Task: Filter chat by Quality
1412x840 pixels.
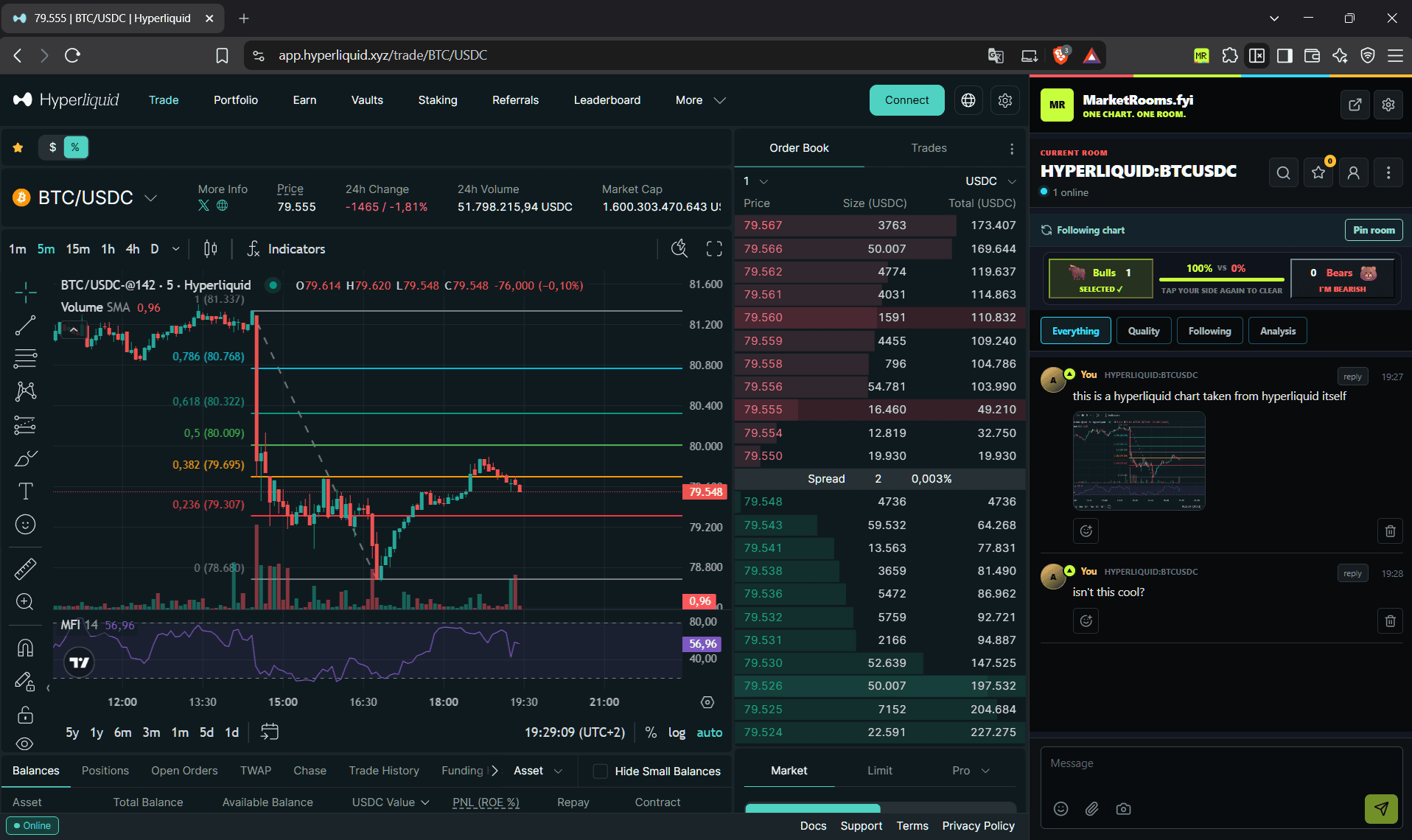Action: pyautogui.click(x=1143, y=331)
